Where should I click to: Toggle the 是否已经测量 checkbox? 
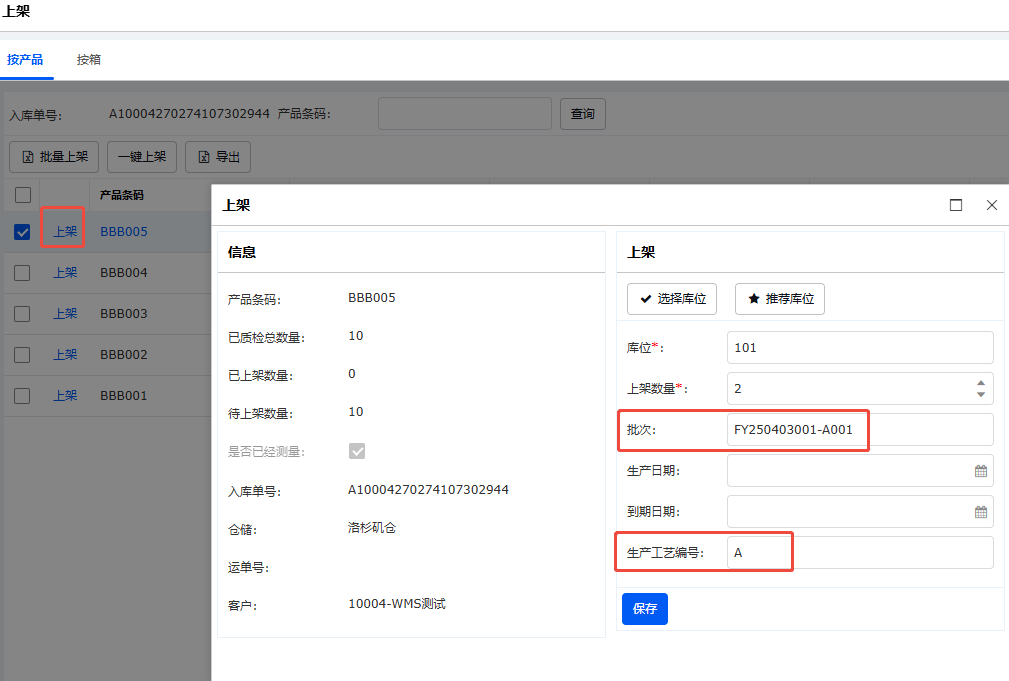click(357, 451)
